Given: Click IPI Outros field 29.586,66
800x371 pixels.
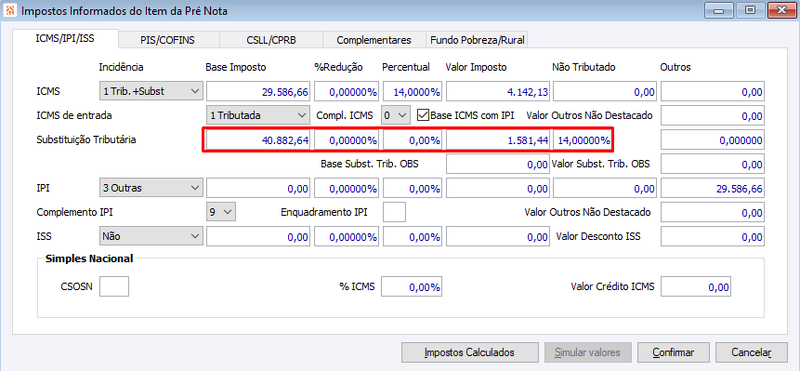Looking at the screenshot, I should point(712,188).
